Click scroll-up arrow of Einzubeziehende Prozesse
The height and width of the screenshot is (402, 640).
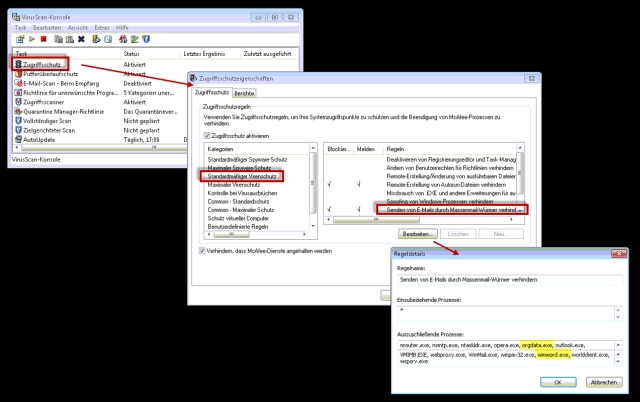(x=618, y=311)
